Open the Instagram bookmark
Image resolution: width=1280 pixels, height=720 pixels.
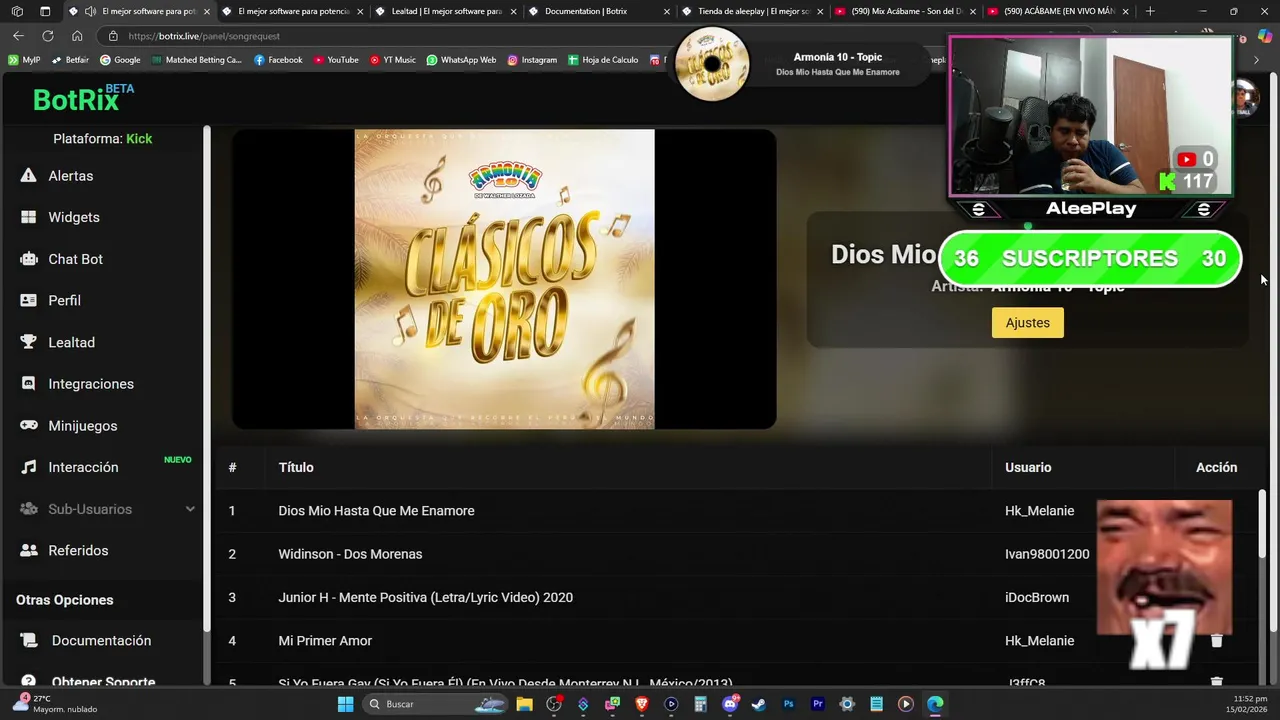pyautogui.click(x=532, y=60)
